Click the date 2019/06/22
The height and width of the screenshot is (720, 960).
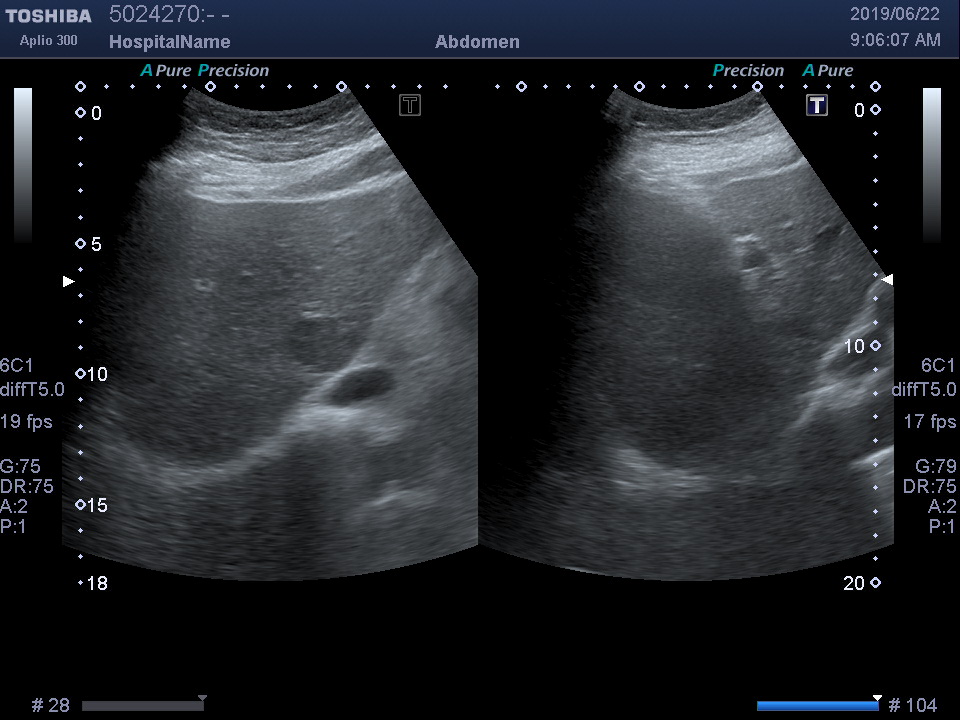[x=894, y=14]
